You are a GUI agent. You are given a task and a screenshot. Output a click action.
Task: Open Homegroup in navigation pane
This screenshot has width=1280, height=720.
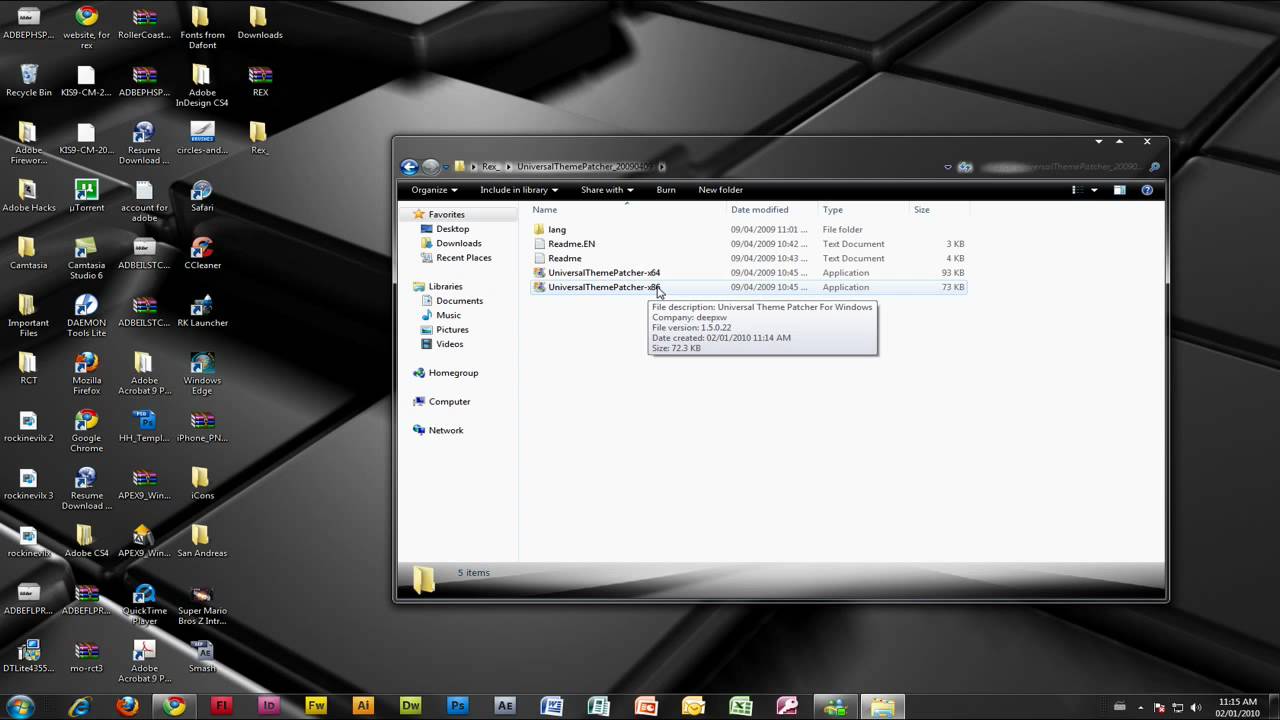point(453,373)
